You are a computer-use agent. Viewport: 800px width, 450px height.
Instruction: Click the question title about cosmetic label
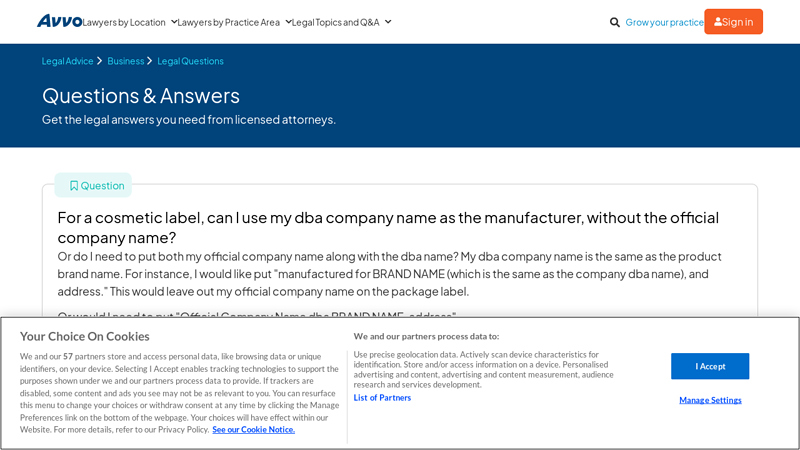click(388, 228)
